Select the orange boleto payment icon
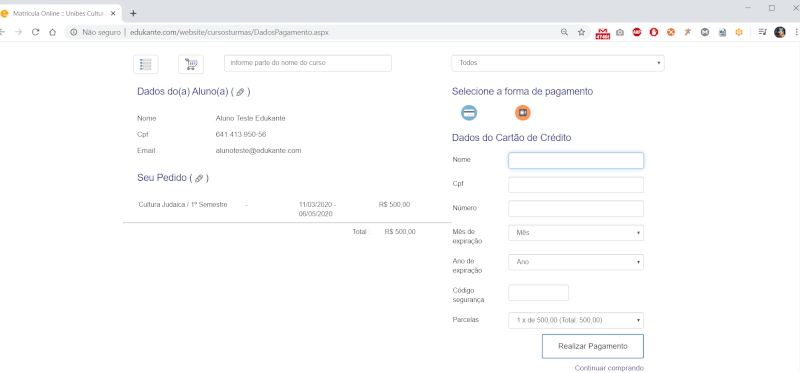The width and height of the screenshot is (800, 373). tap(522, 113)
